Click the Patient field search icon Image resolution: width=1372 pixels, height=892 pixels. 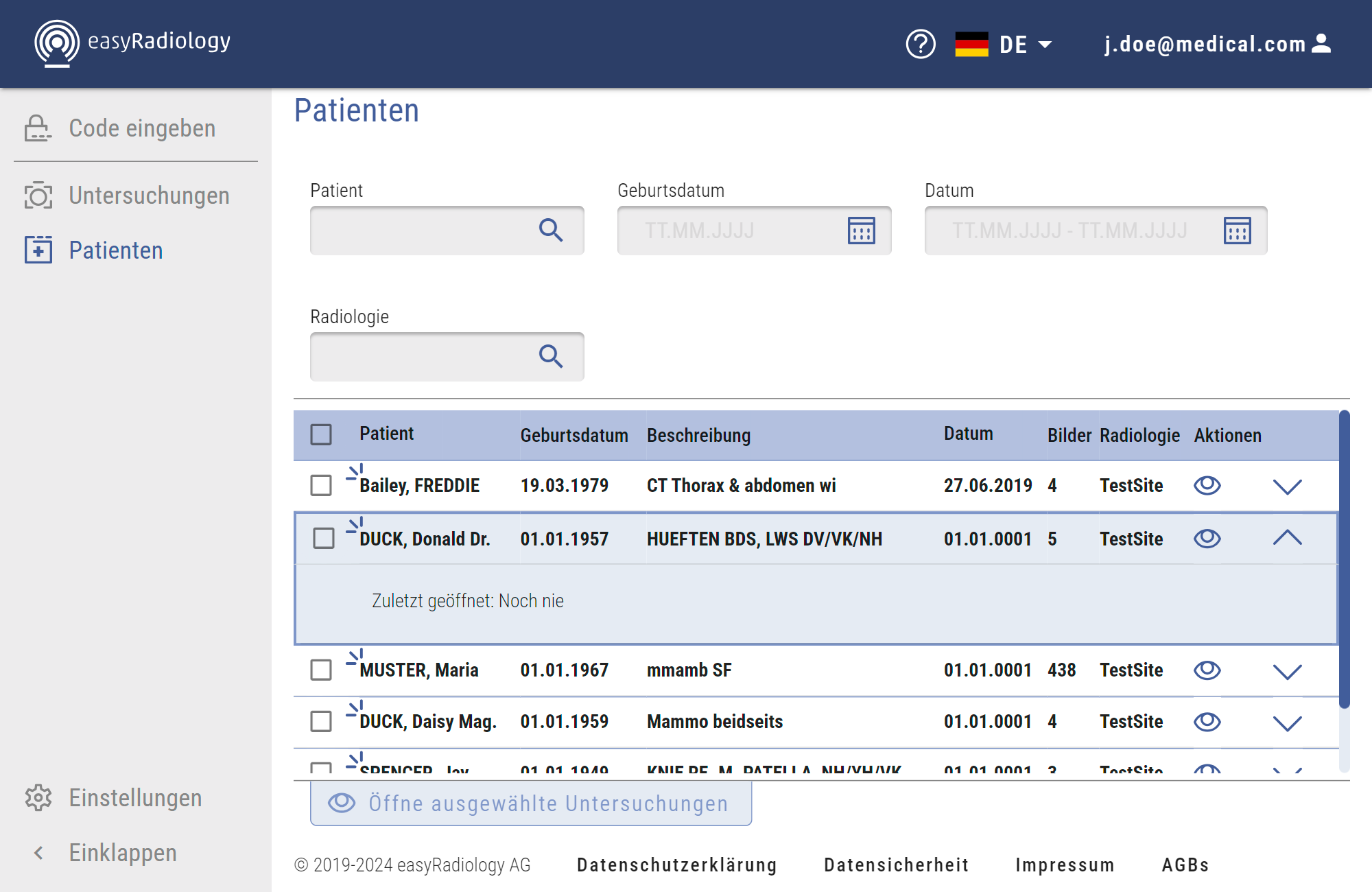(551, 231)
